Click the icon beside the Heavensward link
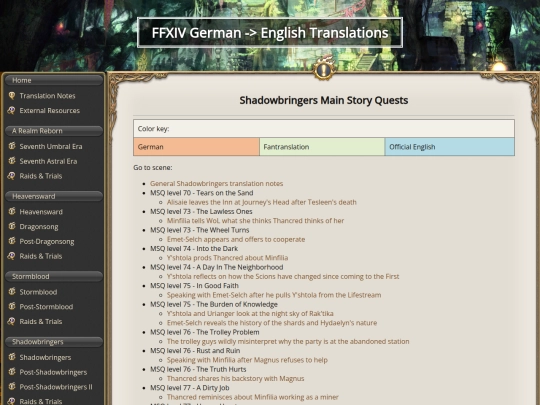The height and width of the screenshot is (405, 540). click(12, 212)
